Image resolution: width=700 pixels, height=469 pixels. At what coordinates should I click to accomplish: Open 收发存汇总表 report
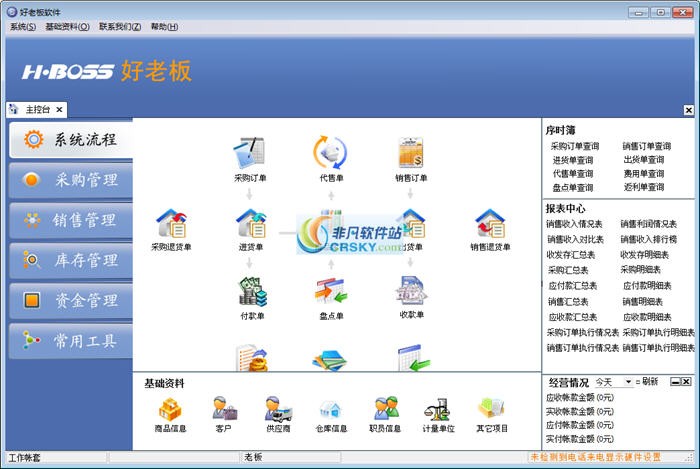[571, 255]
